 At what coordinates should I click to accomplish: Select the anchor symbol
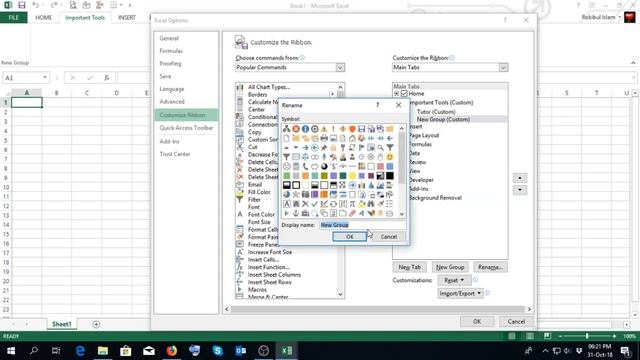click(296, 213)
